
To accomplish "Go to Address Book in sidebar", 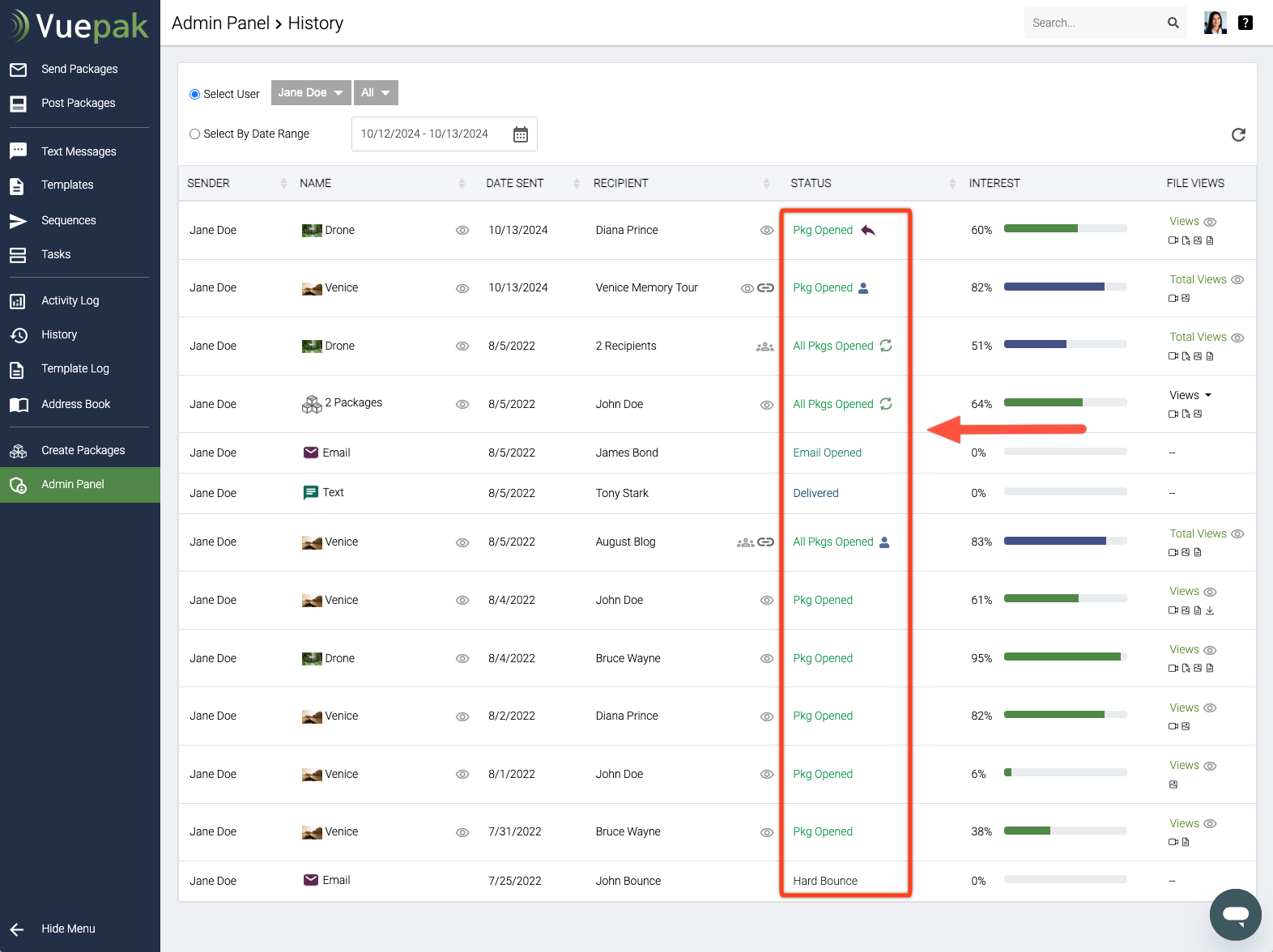I will tap(75, 404).
